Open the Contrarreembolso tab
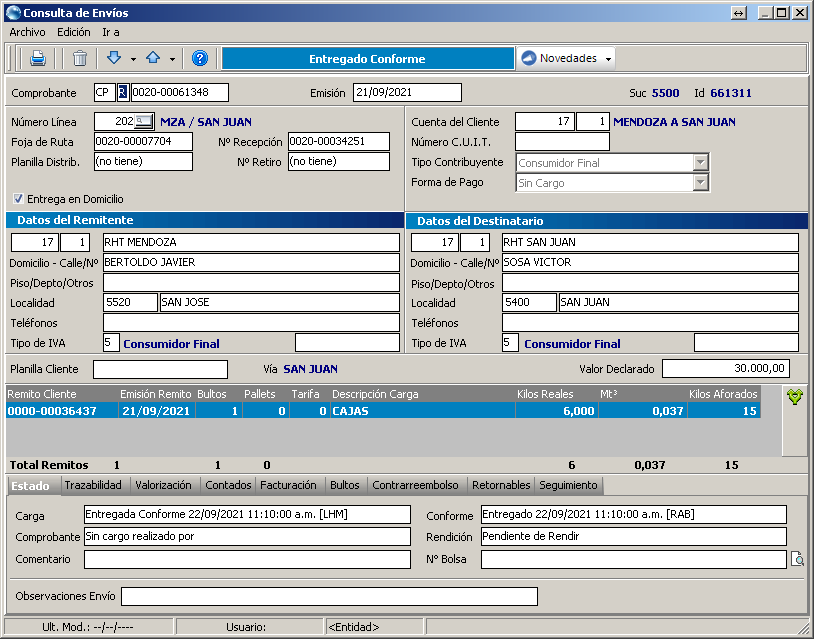Screen dimensions: 814x639 [x=415, y=485]
